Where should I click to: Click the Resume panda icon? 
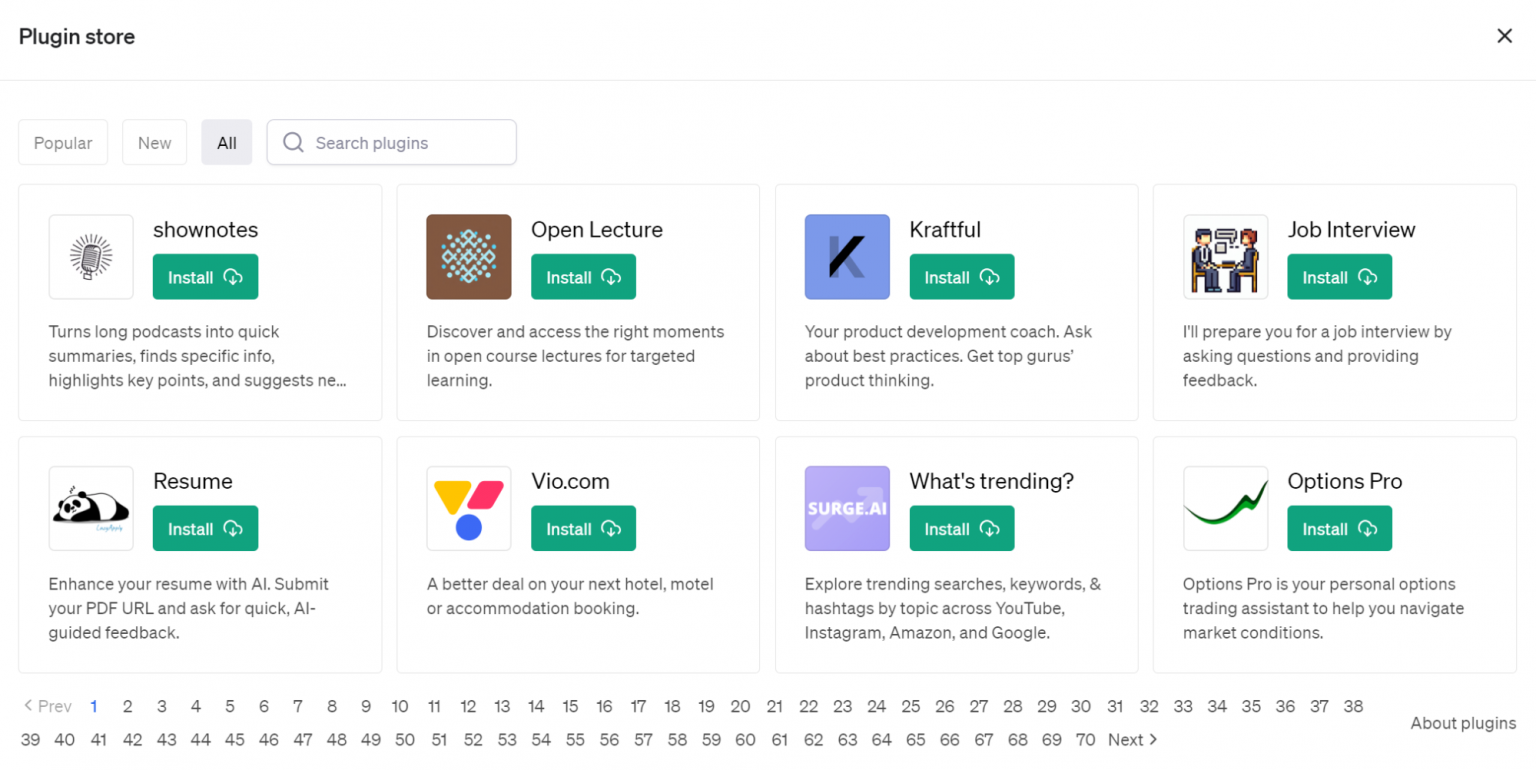(x=91, y=508)
